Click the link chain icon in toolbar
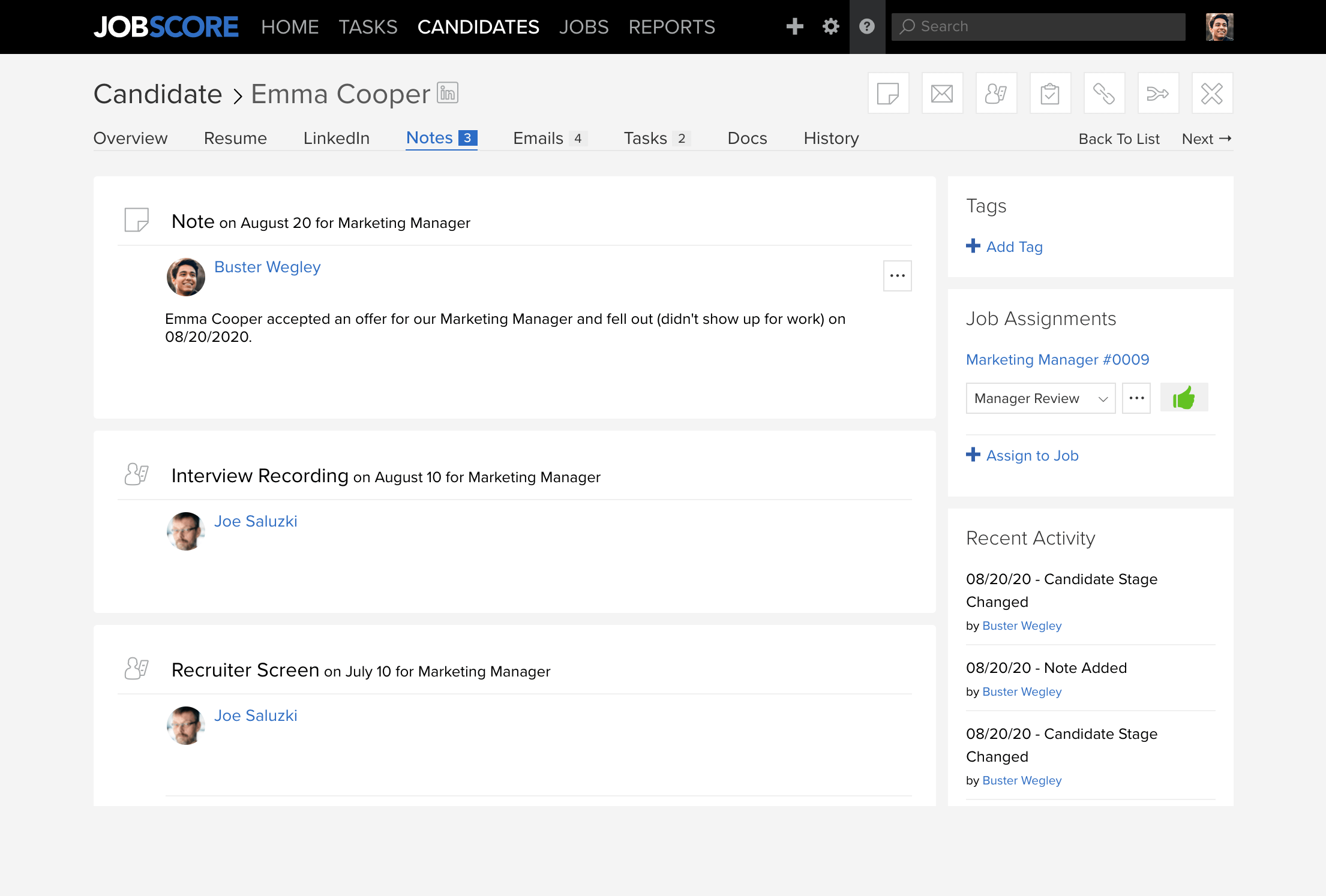Image resolution: width=1326 pixels, height=896 pixels. click(x=1104, y=94)
